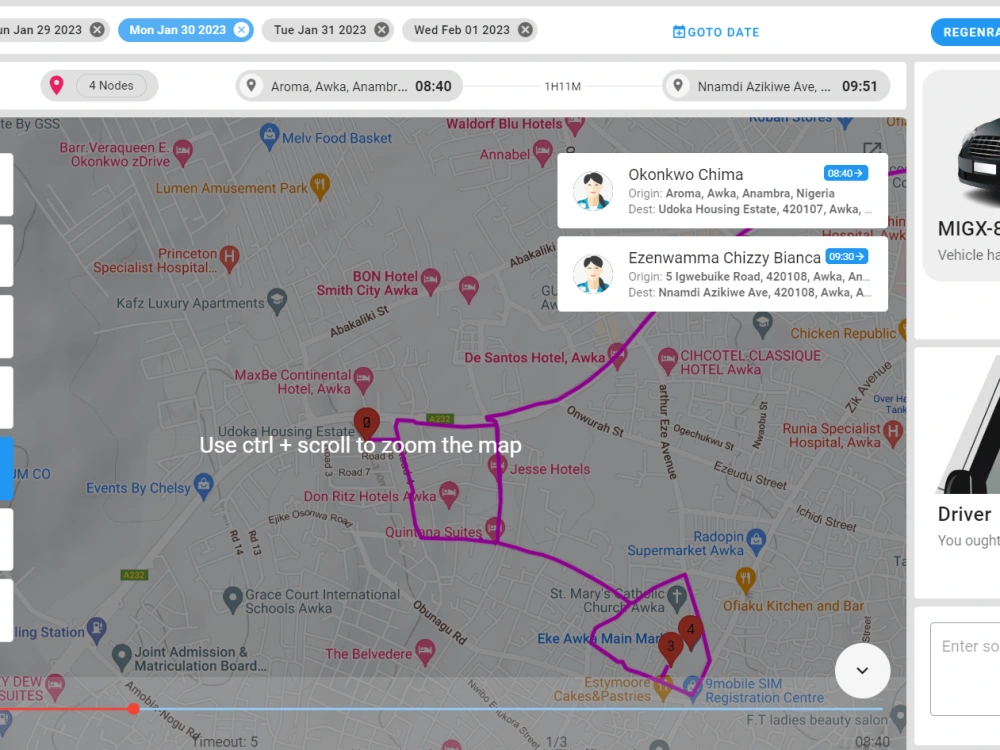Click the 09:30 badge for Ezenwamma

pos(847,256)
